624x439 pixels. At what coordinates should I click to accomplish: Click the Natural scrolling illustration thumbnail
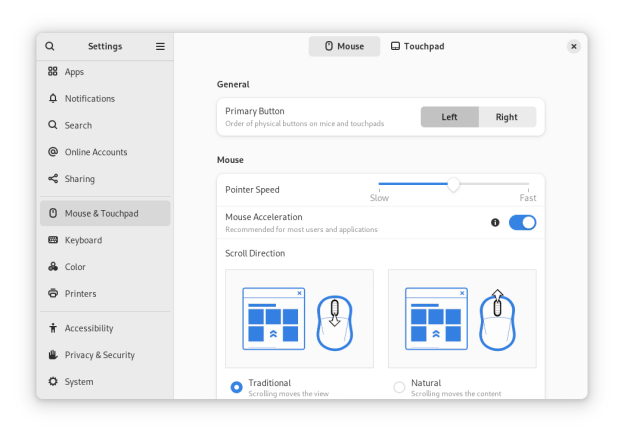tap(462, 318)
